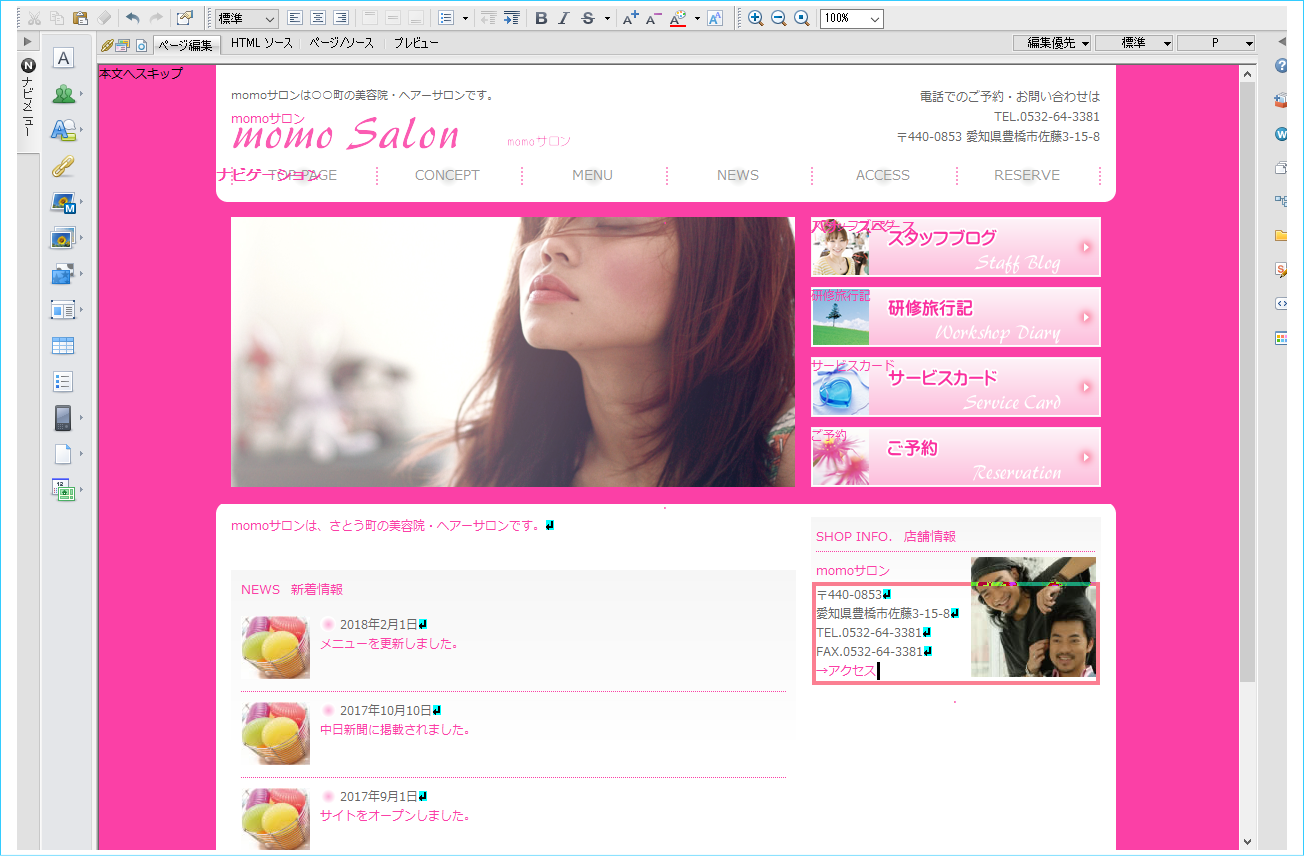This screenshot has width=1304, height=856.
Task: Click the zoom out magnifier icon
Action: coord(779,18)
